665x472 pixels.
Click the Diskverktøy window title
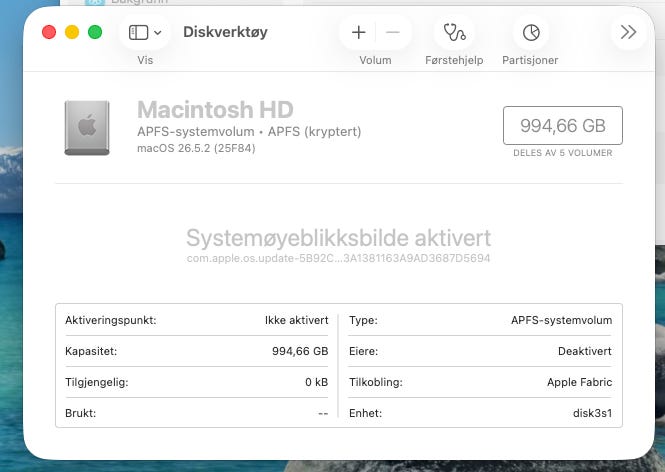pyautogui.click(x=225, y=32)
